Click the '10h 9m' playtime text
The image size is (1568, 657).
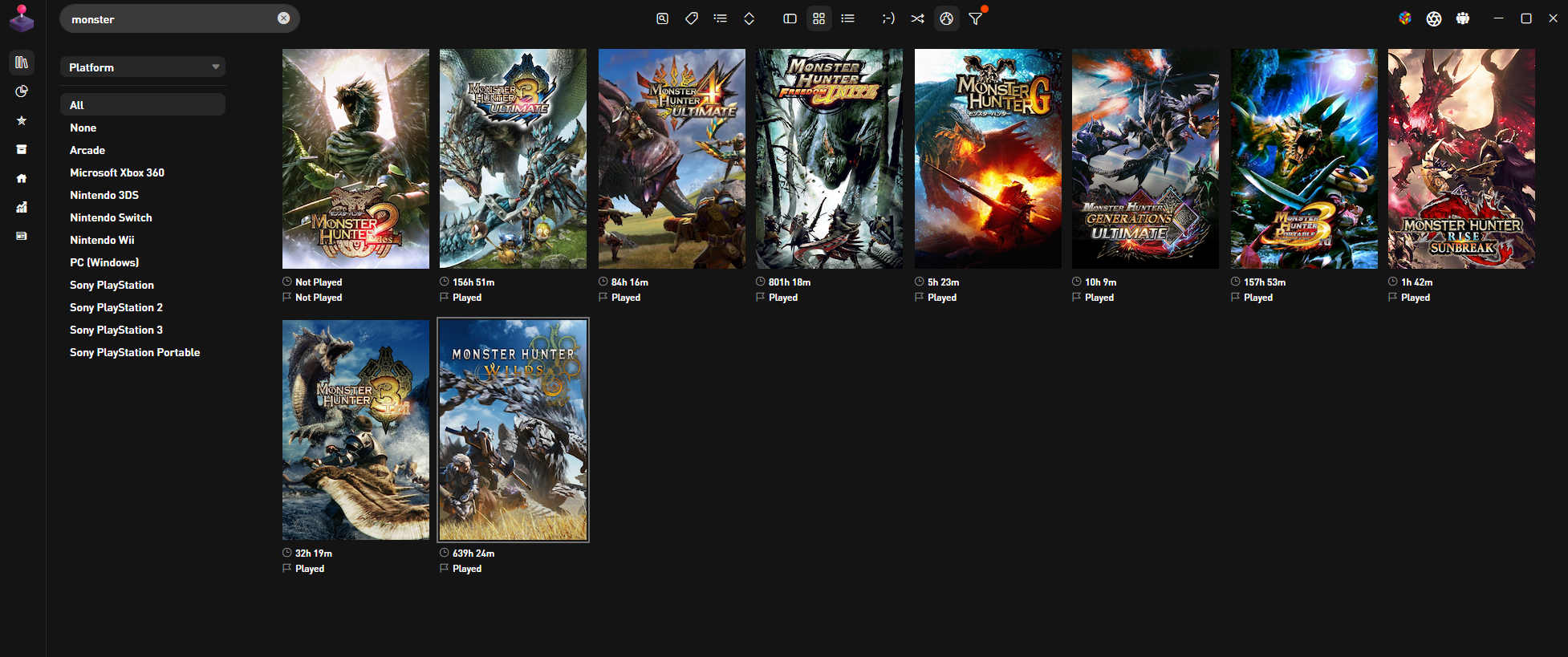tap(1101, 282)
